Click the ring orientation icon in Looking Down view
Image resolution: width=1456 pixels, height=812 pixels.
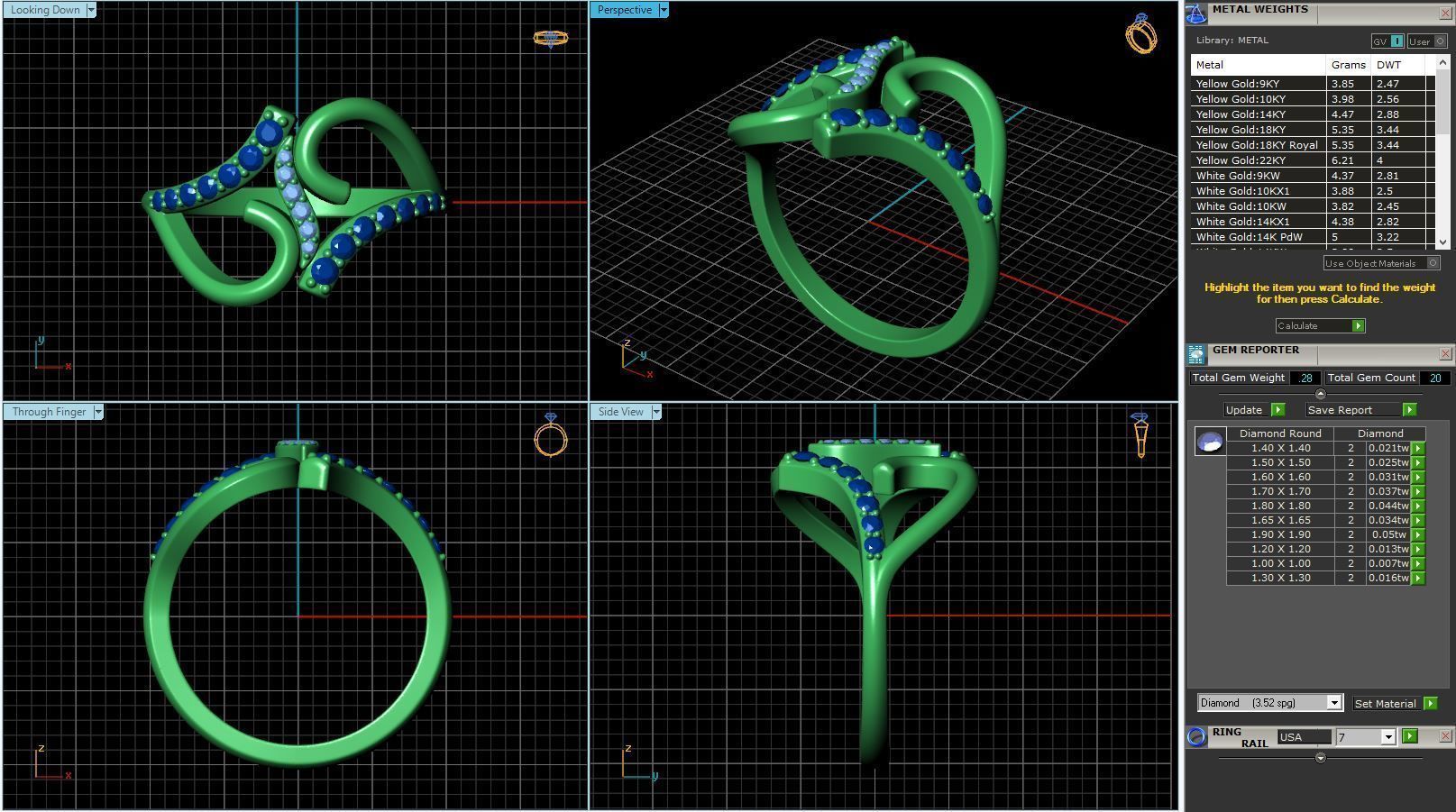(550, 38)
